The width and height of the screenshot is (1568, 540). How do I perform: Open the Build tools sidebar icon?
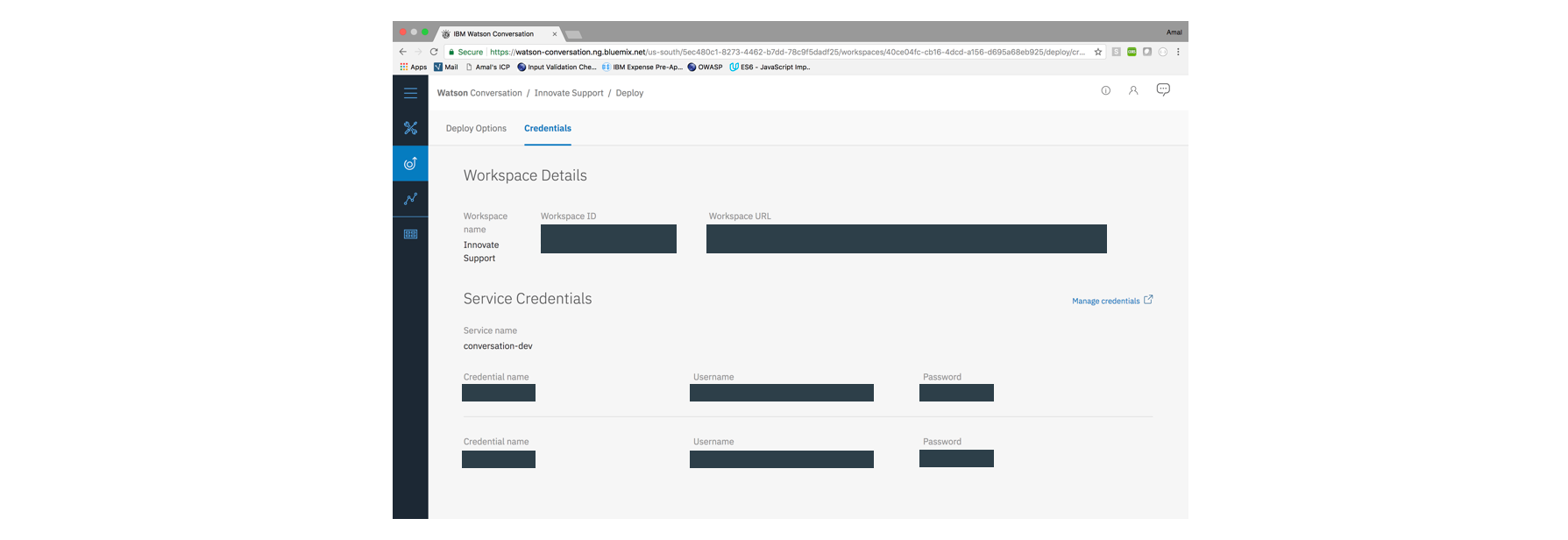(x=410, y=128)
